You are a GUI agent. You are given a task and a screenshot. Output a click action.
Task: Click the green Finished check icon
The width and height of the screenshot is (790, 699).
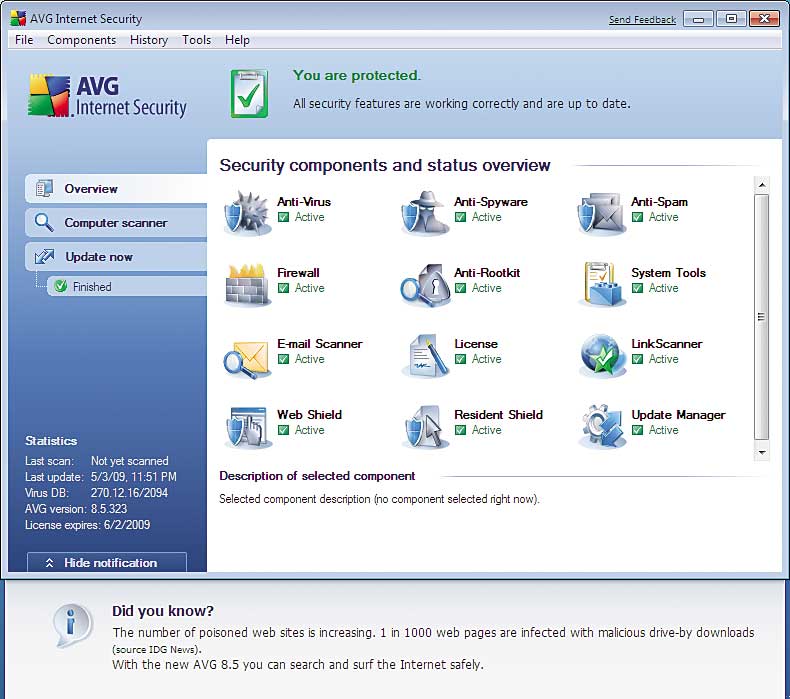[60, 286]
